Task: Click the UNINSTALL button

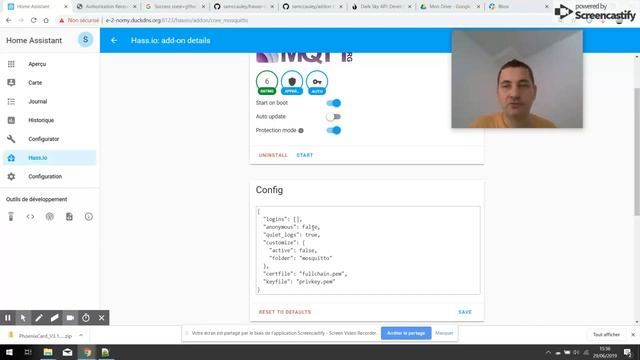Action: [x=273, y=156]
